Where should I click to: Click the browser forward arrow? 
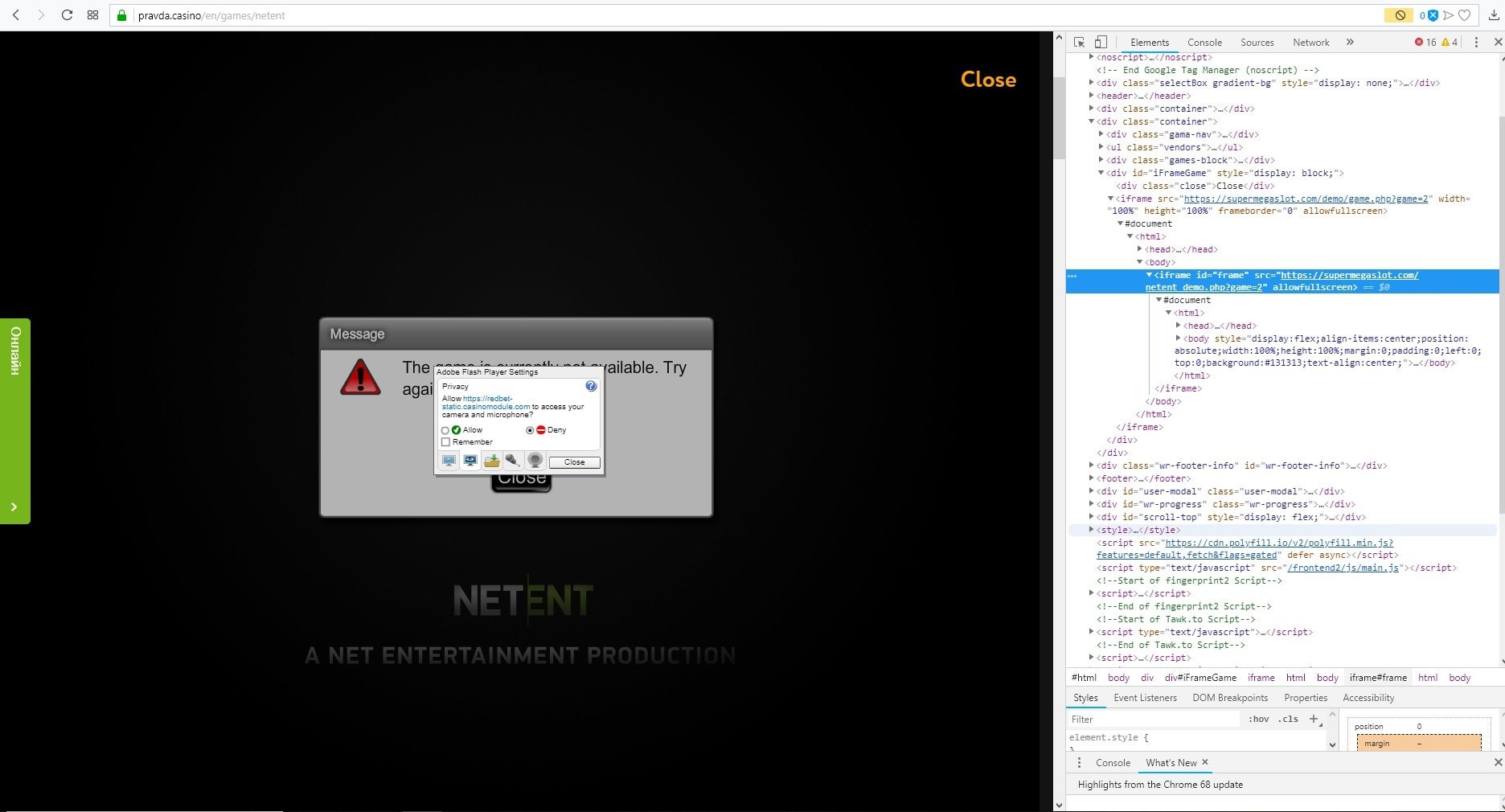click(x=41, y=15)
